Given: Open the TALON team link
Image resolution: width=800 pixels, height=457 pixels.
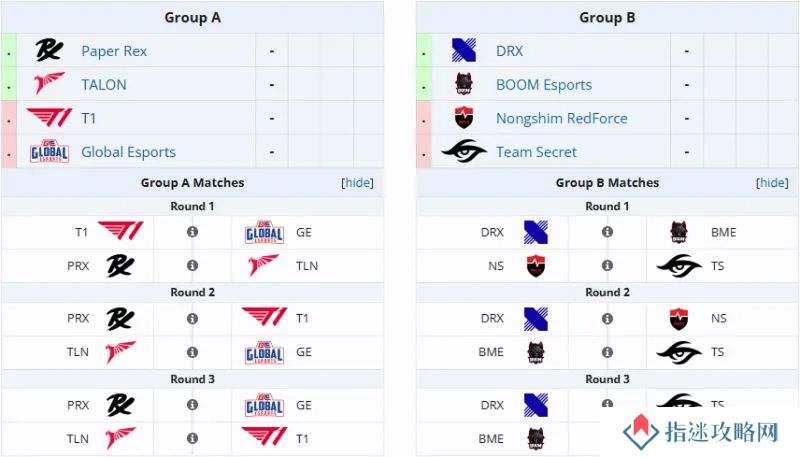Looking at the screenshot, I should coord(104,85).
